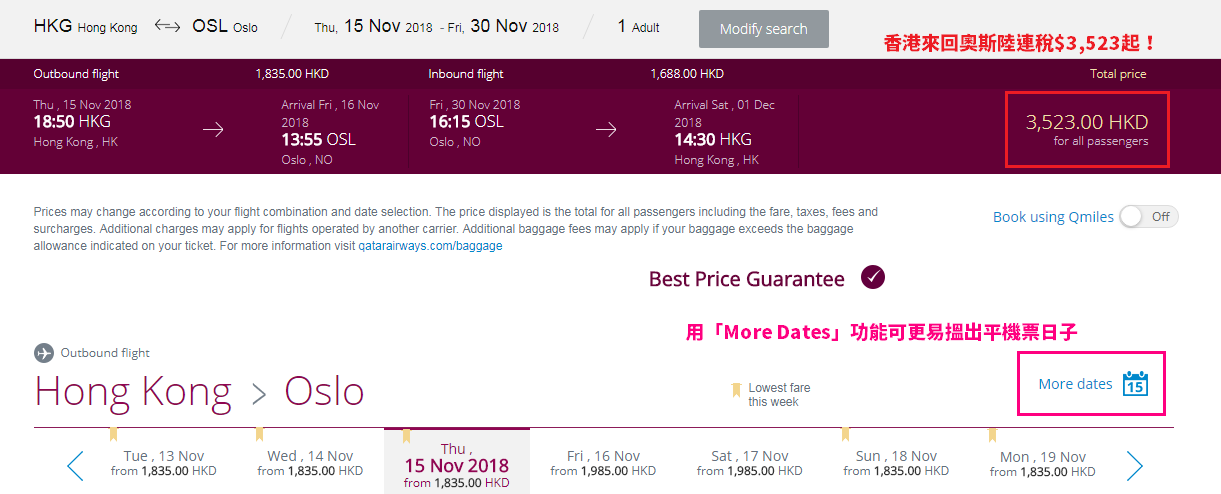The image size is (1221, 494).
Task: Click the 3,523.00 HKD total price box
Action: [x=1087, y=130]
